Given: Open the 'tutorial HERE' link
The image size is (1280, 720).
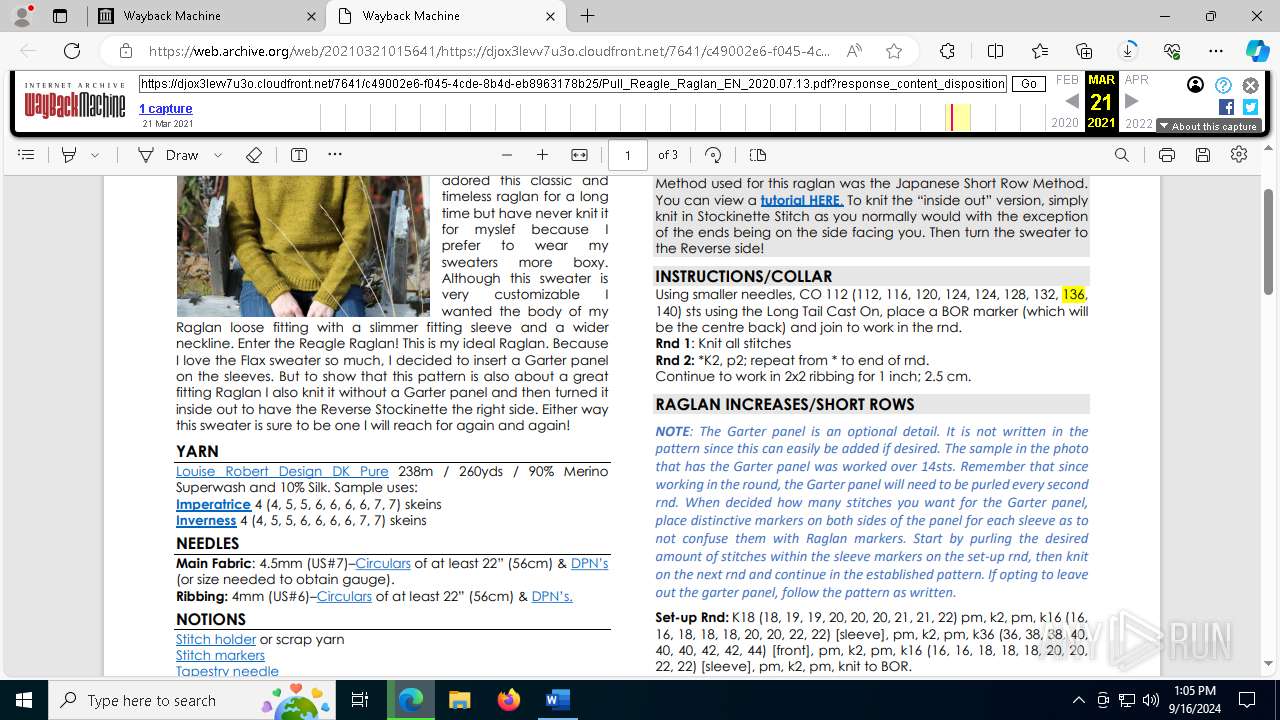Looking at the screenshot, I should point(801,200).
